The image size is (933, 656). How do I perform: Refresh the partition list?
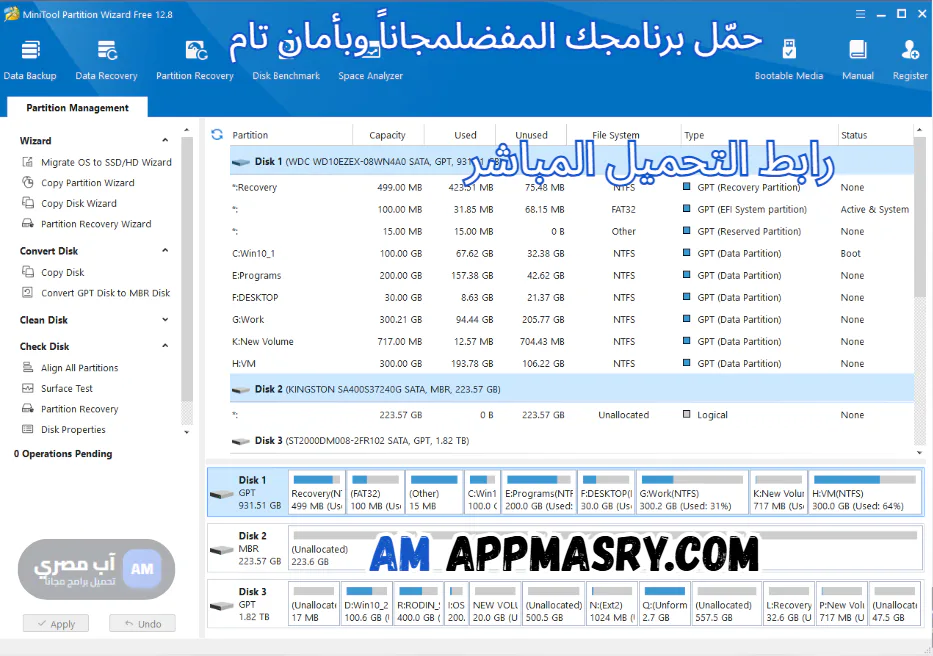click(217, 135)
